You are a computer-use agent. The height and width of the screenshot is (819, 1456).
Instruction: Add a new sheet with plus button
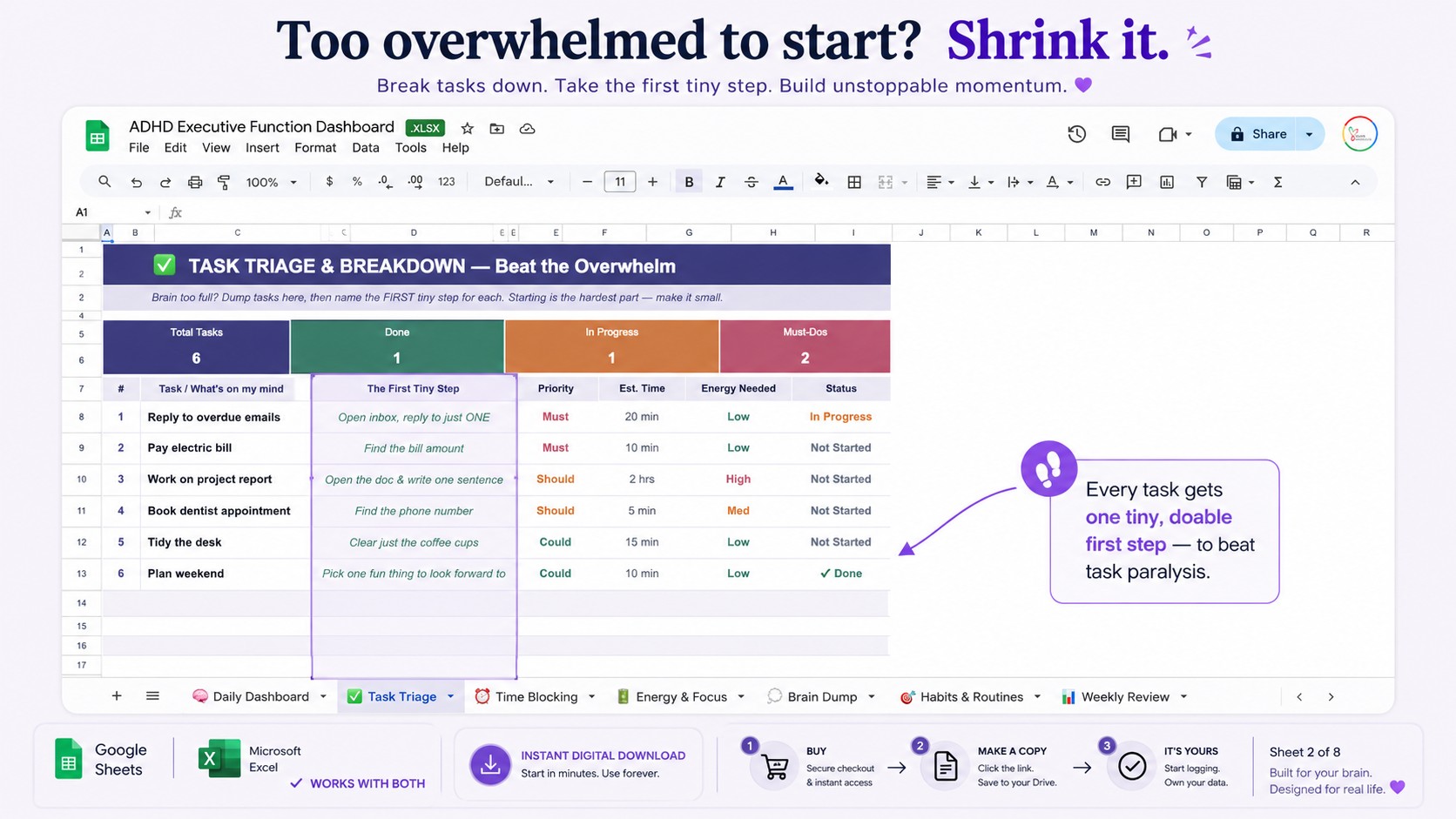pyautogui.click(x=117, y=695)
